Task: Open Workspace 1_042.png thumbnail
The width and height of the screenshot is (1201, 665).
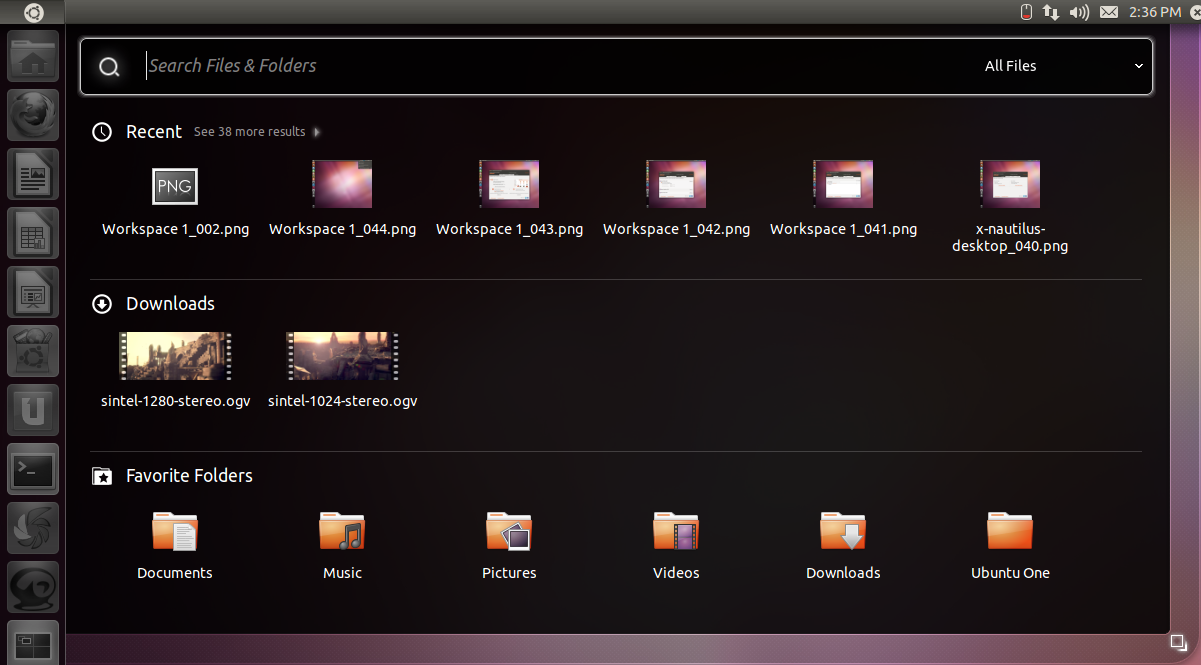Action: [676, 184]
